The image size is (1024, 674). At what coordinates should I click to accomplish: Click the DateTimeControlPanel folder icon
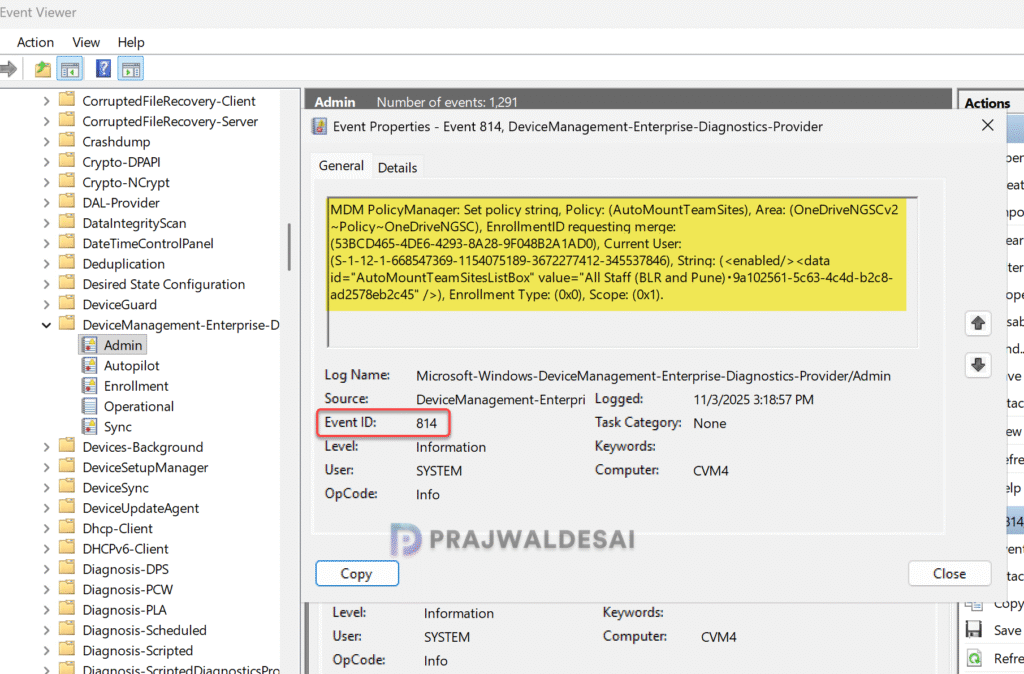coord(67,242)
